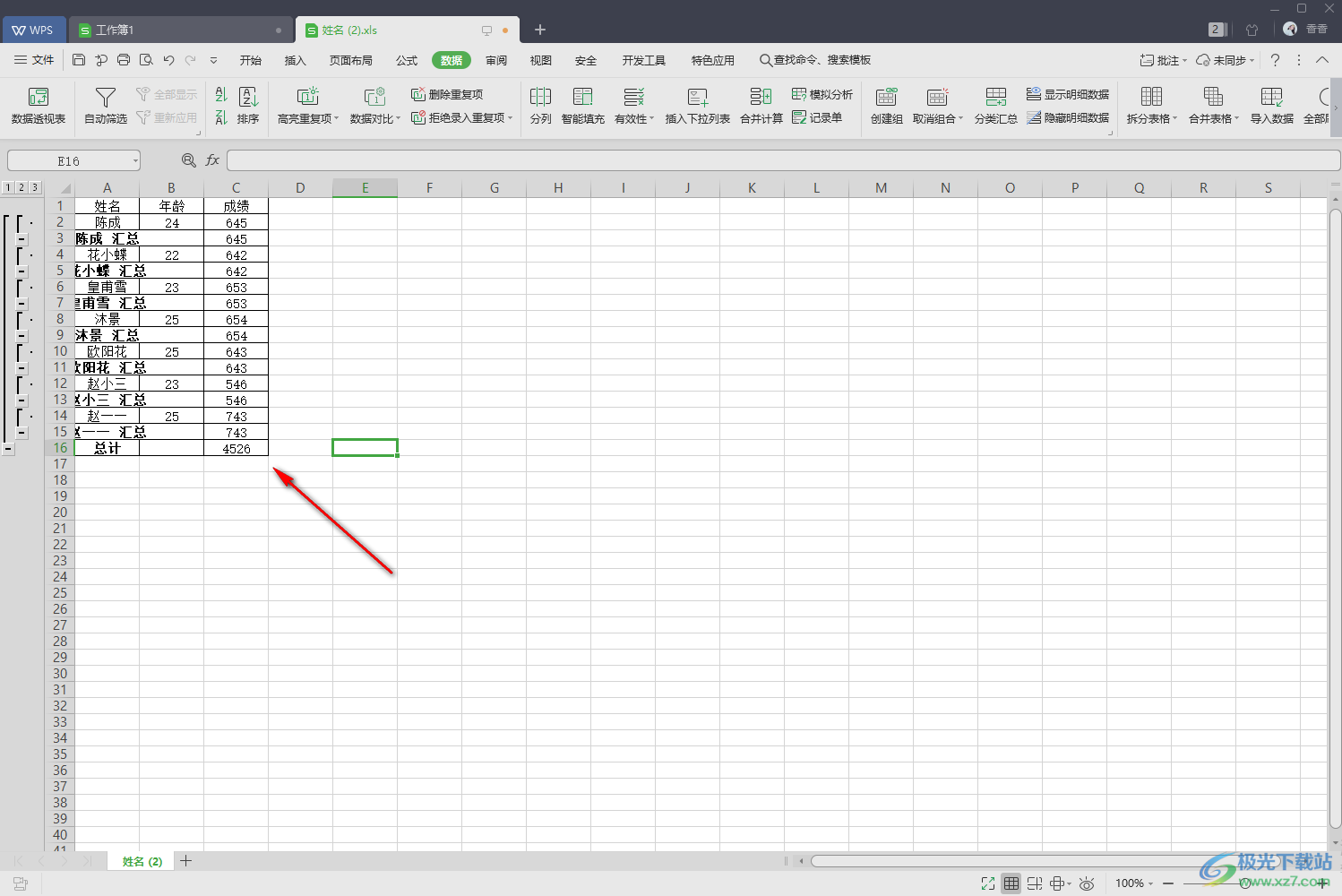Select the 分列 text-to-columns tool
The height and width of the screenshot is (896, 1342).
[540, 106]
